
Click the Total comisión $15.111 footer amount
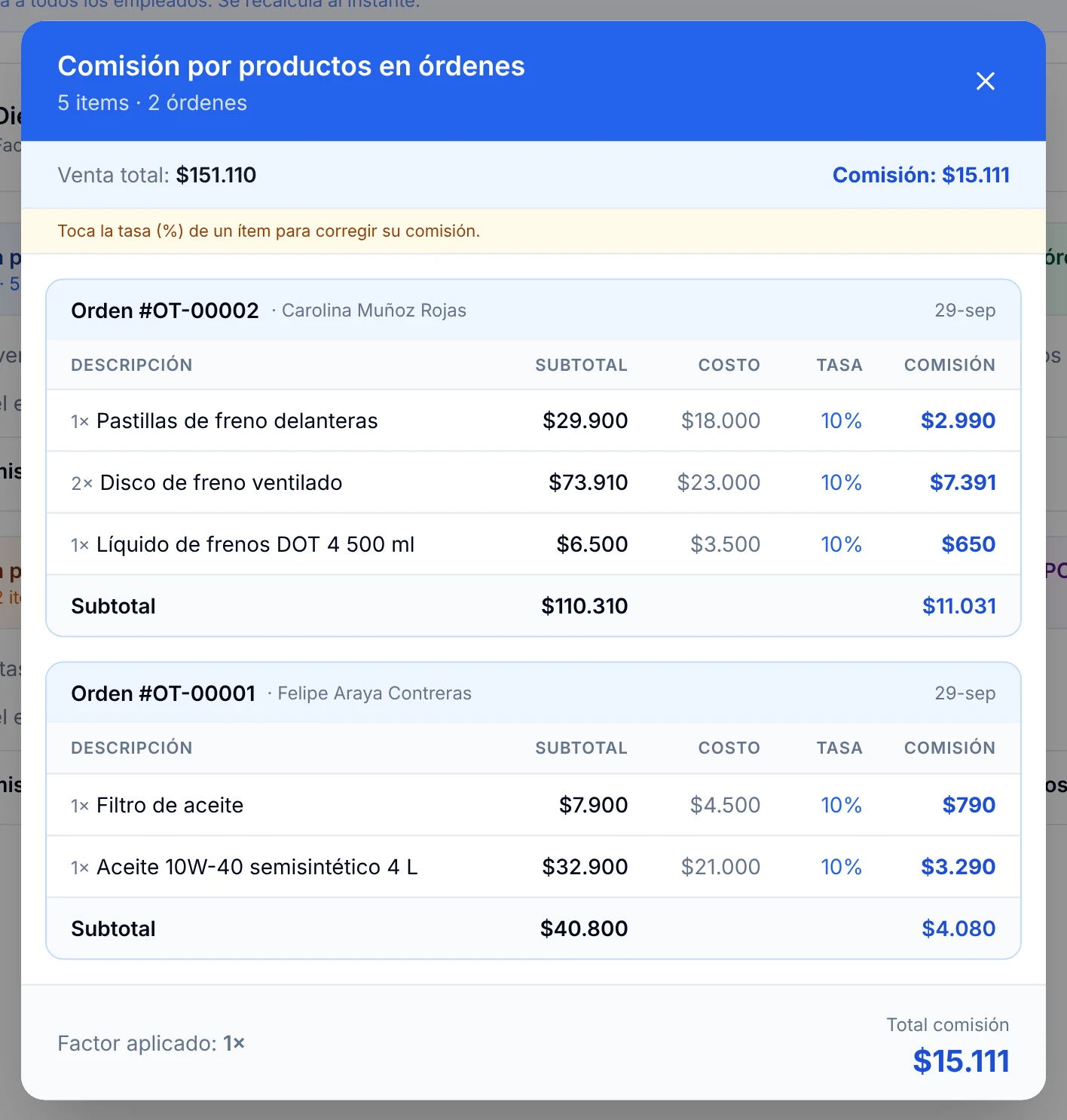pos(962,1061)
